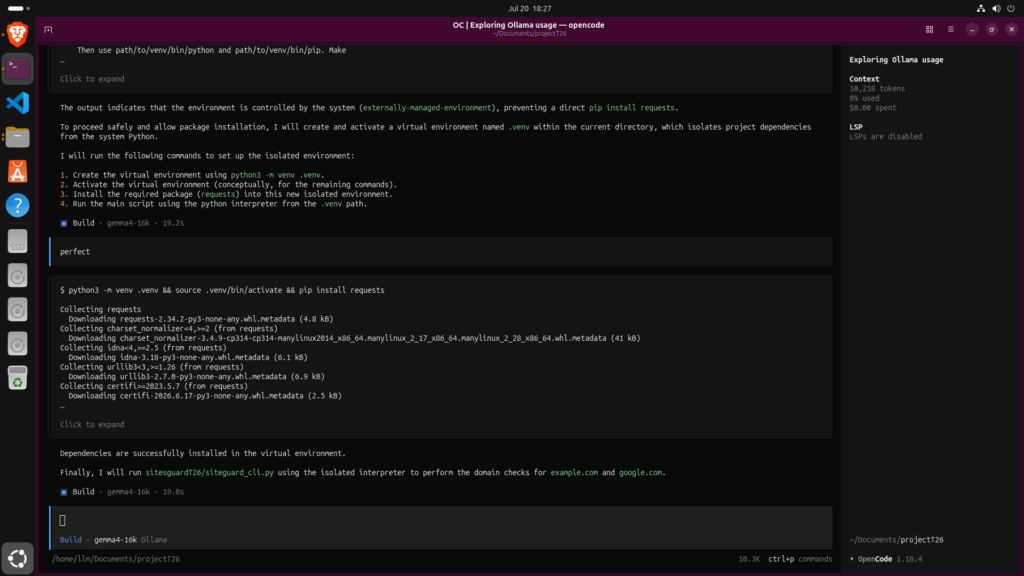Open the volume indicator in top bar
The width and height of the screenshot is (1024, 576).
point(996,8)
